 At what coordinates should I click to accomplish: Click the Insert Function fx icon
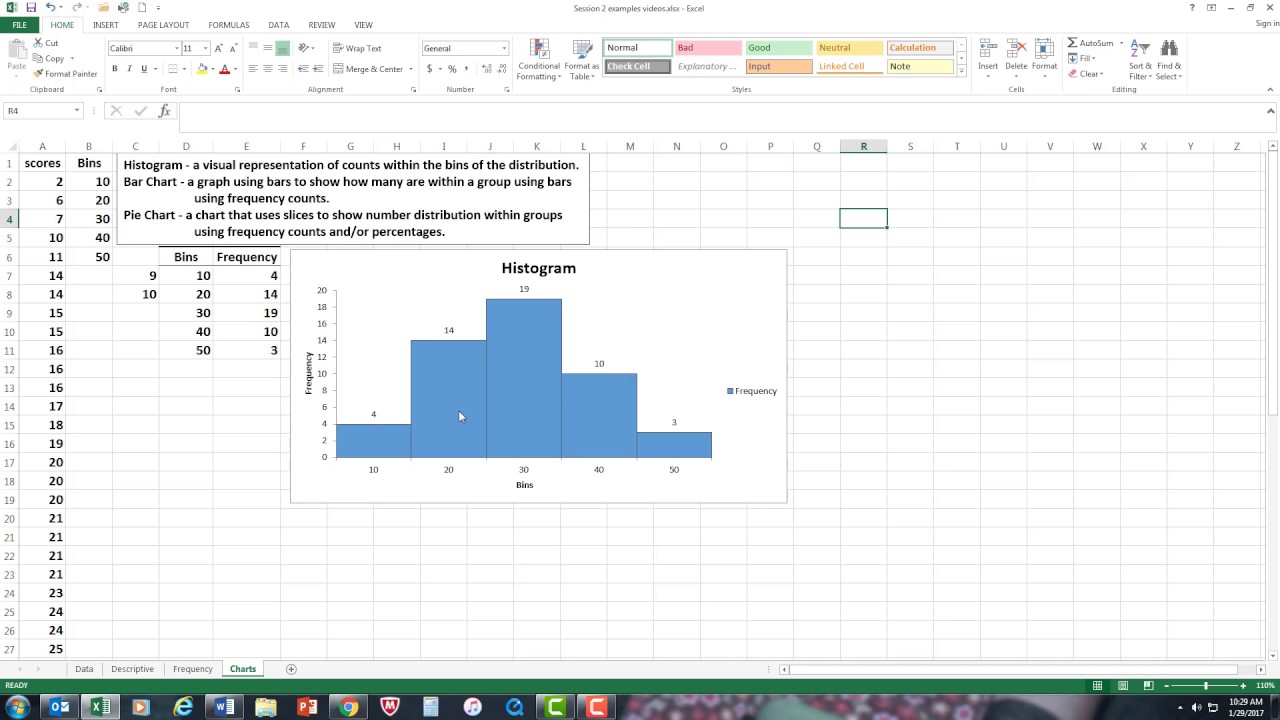click(x=165, y=111)
